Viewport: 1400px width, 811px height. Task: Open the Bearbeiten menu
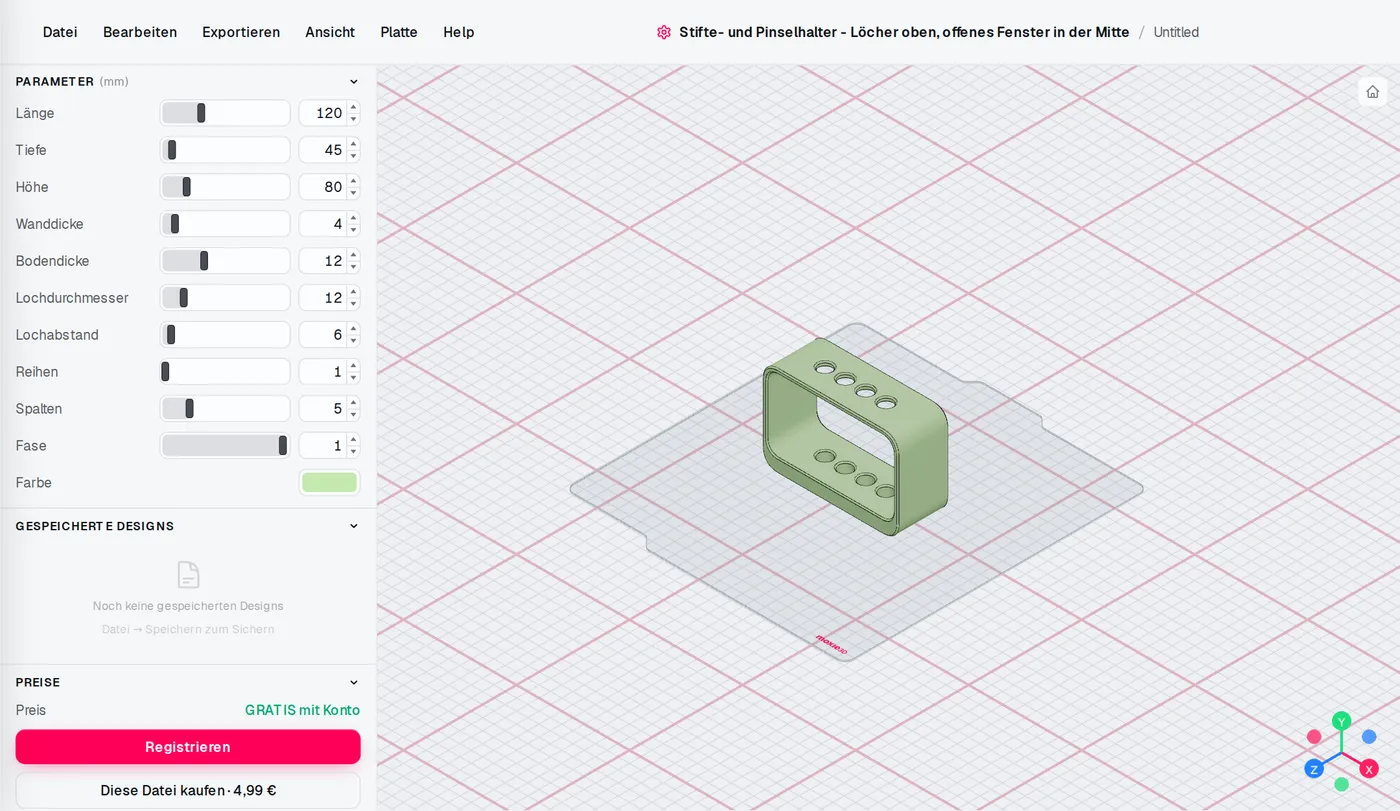coord(140,32)
